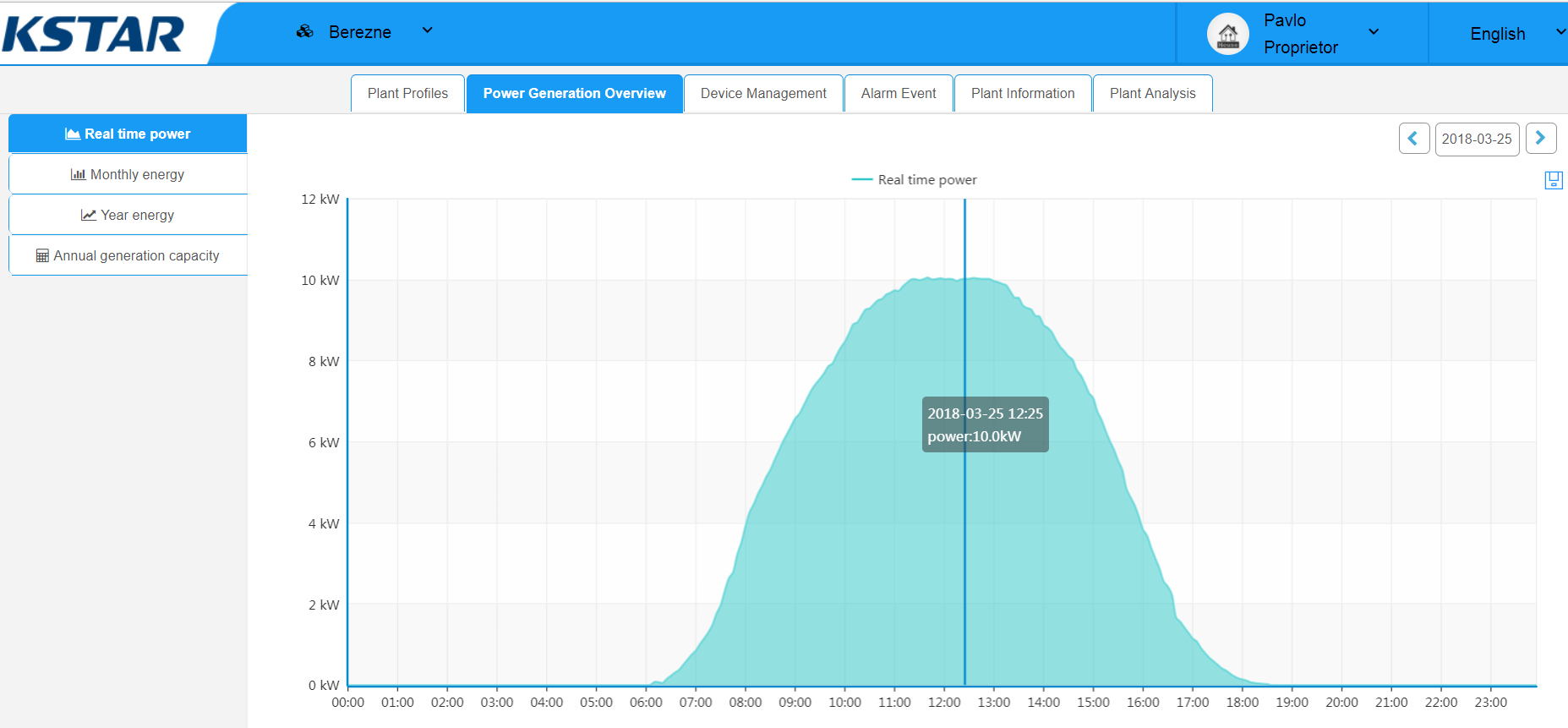This screenshot has height=728, width=1568.
Task: Open the Real time power sidebar item
Action: tap(128, 134)
